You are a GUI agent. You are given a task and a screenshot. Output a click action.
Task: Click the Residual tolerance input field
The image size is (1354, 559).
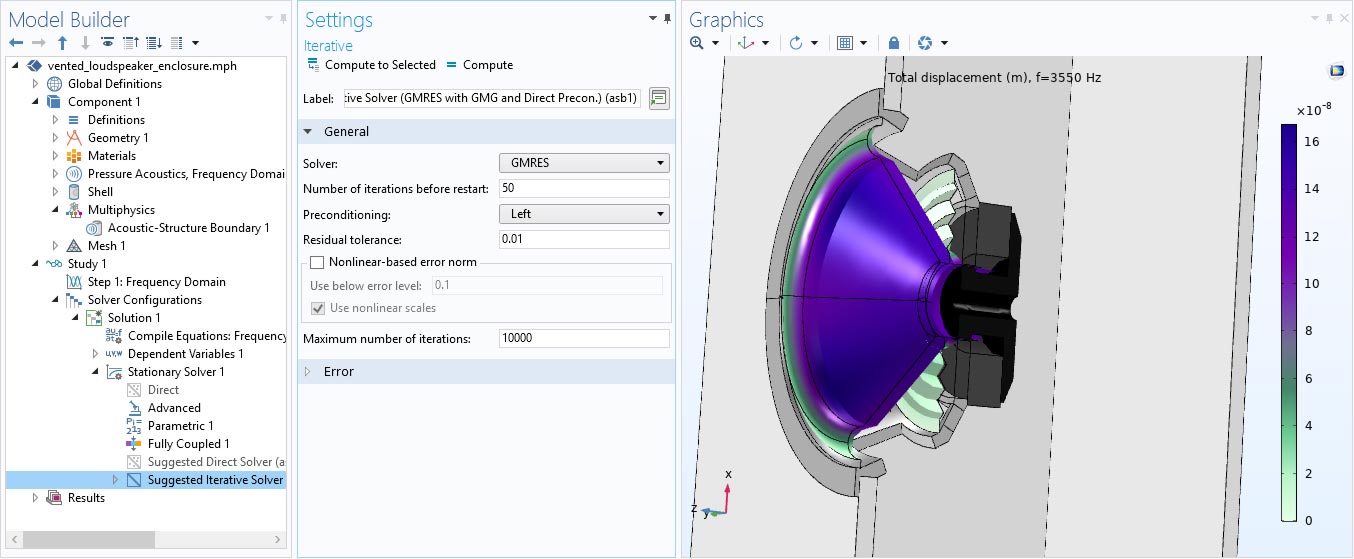584,240
